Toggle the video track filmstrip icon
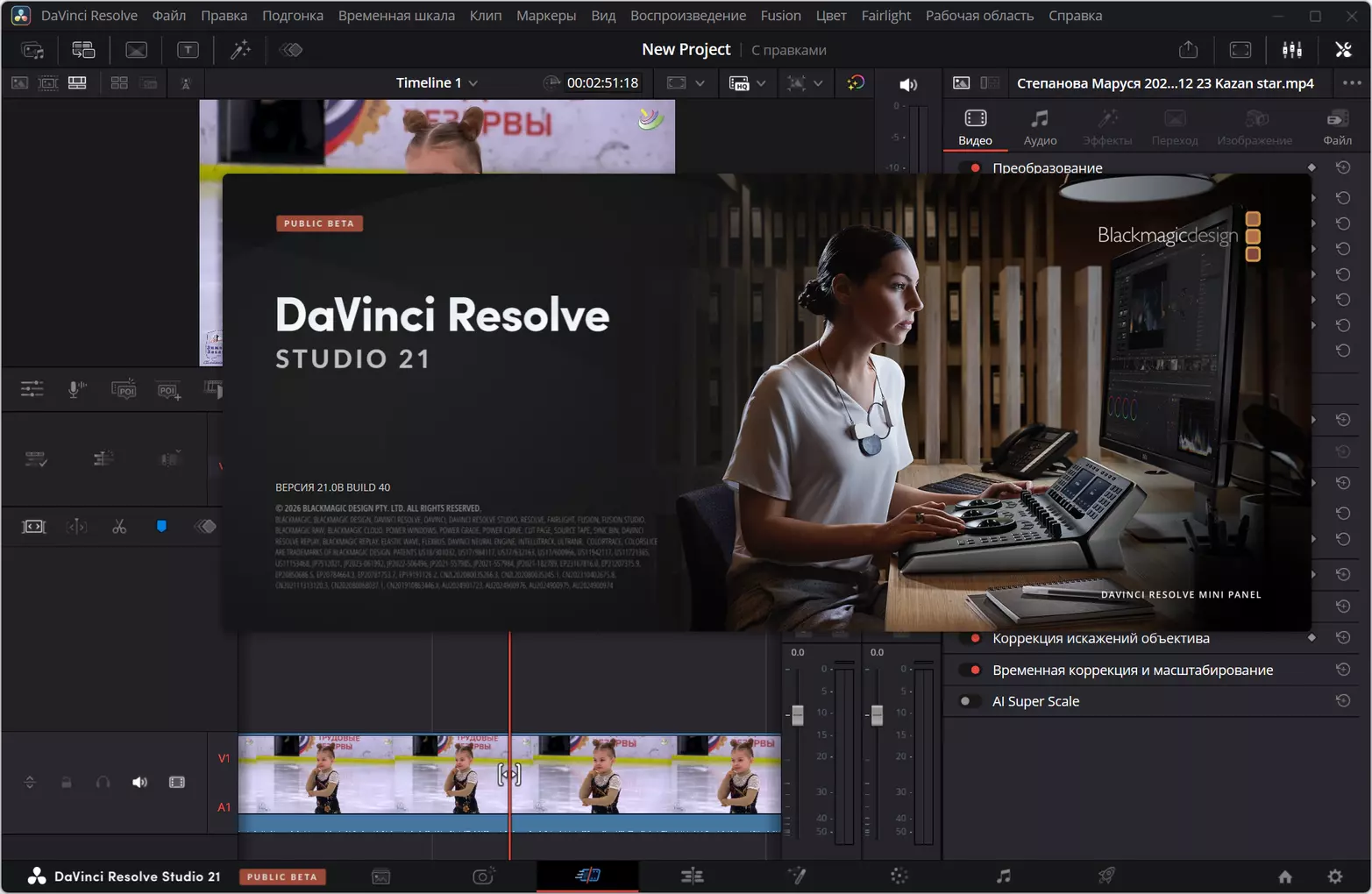This screenshot has height=894, width=1372. (177, 782)
